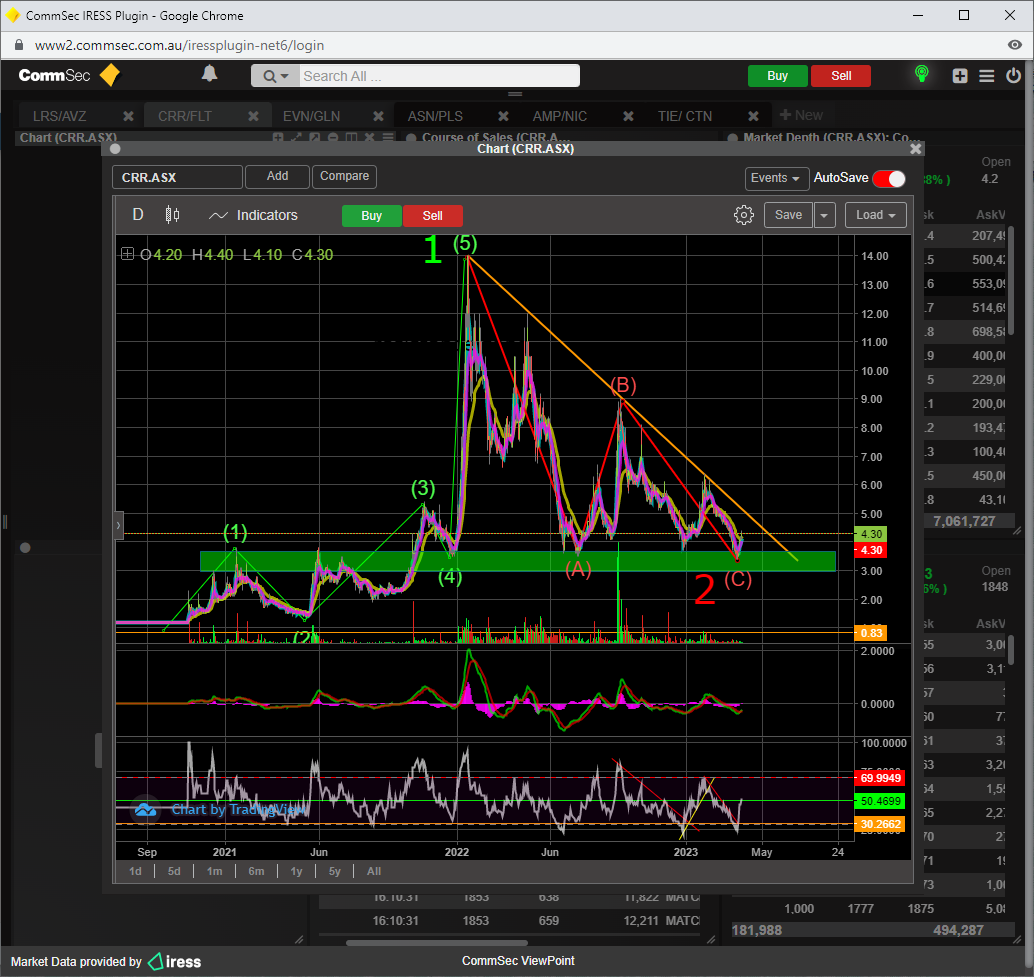
Task: Click the 0.83 orange price label
Action: tap(871, 634)
